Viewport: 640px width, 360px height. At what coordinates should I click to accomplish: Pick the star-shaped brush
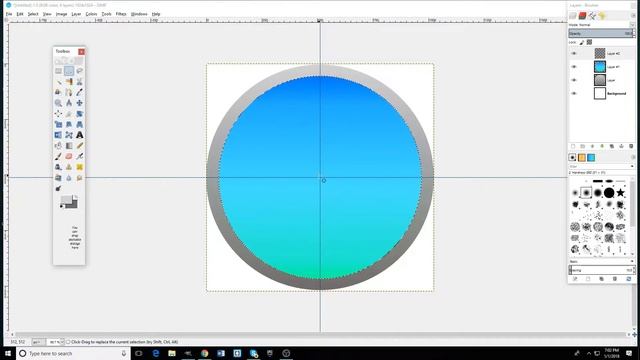[620, 193]
